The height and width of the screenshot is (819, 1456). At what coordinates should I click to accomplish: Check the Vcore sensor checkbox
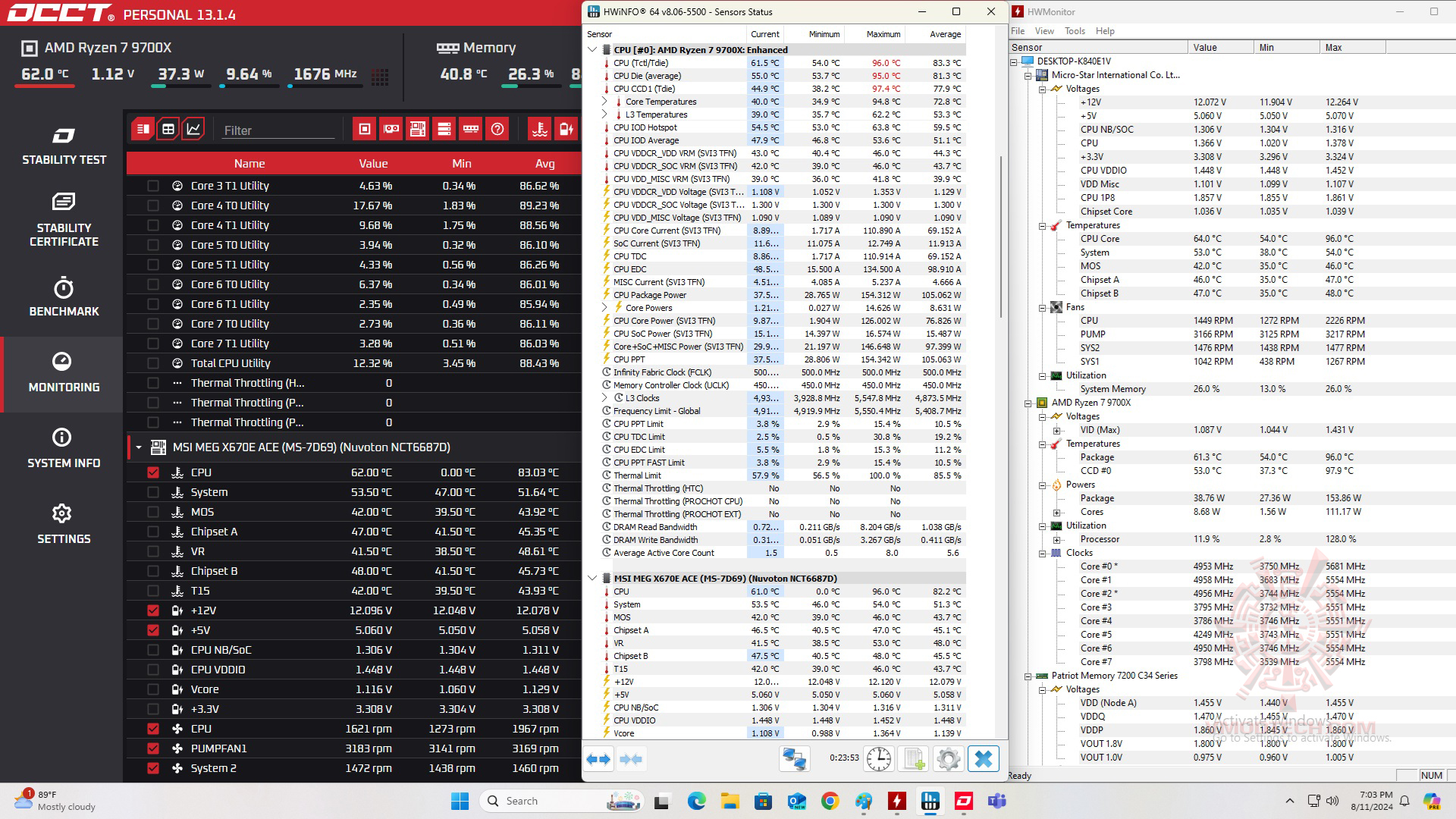pyautogui.click(x=153, y=689)
